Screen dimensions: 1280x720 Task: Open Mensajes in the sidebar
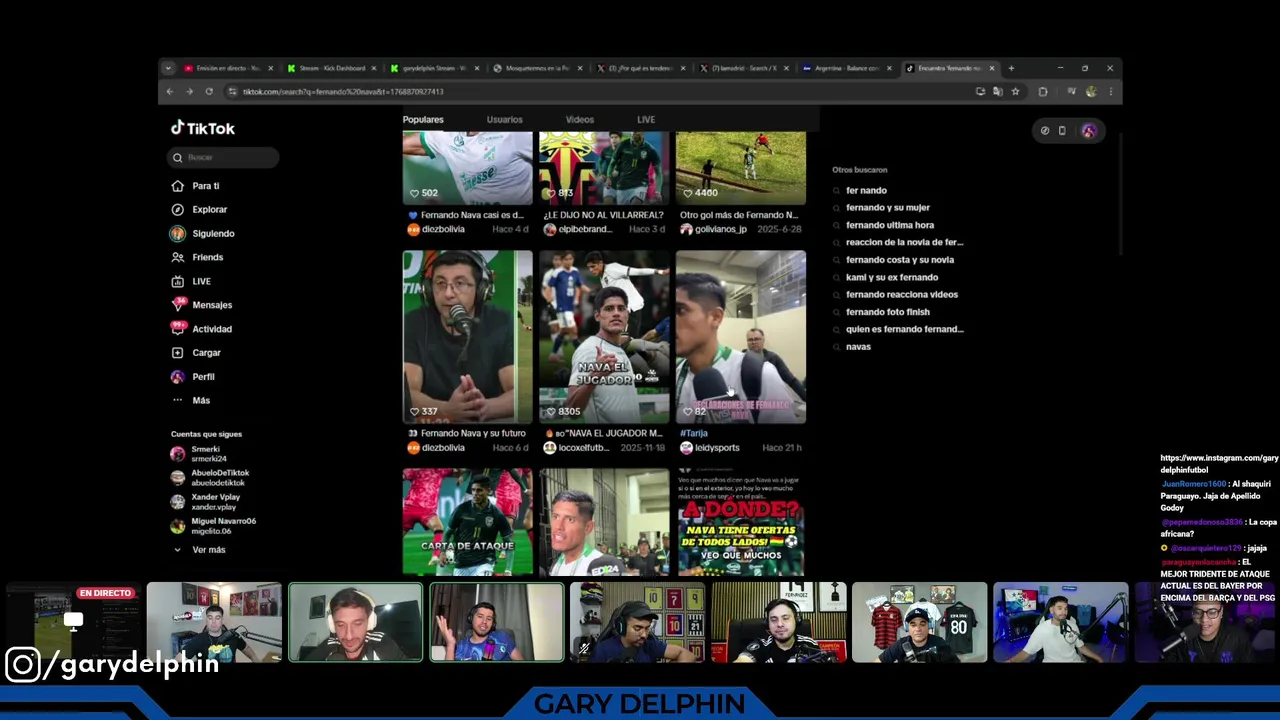pos(202,305)
